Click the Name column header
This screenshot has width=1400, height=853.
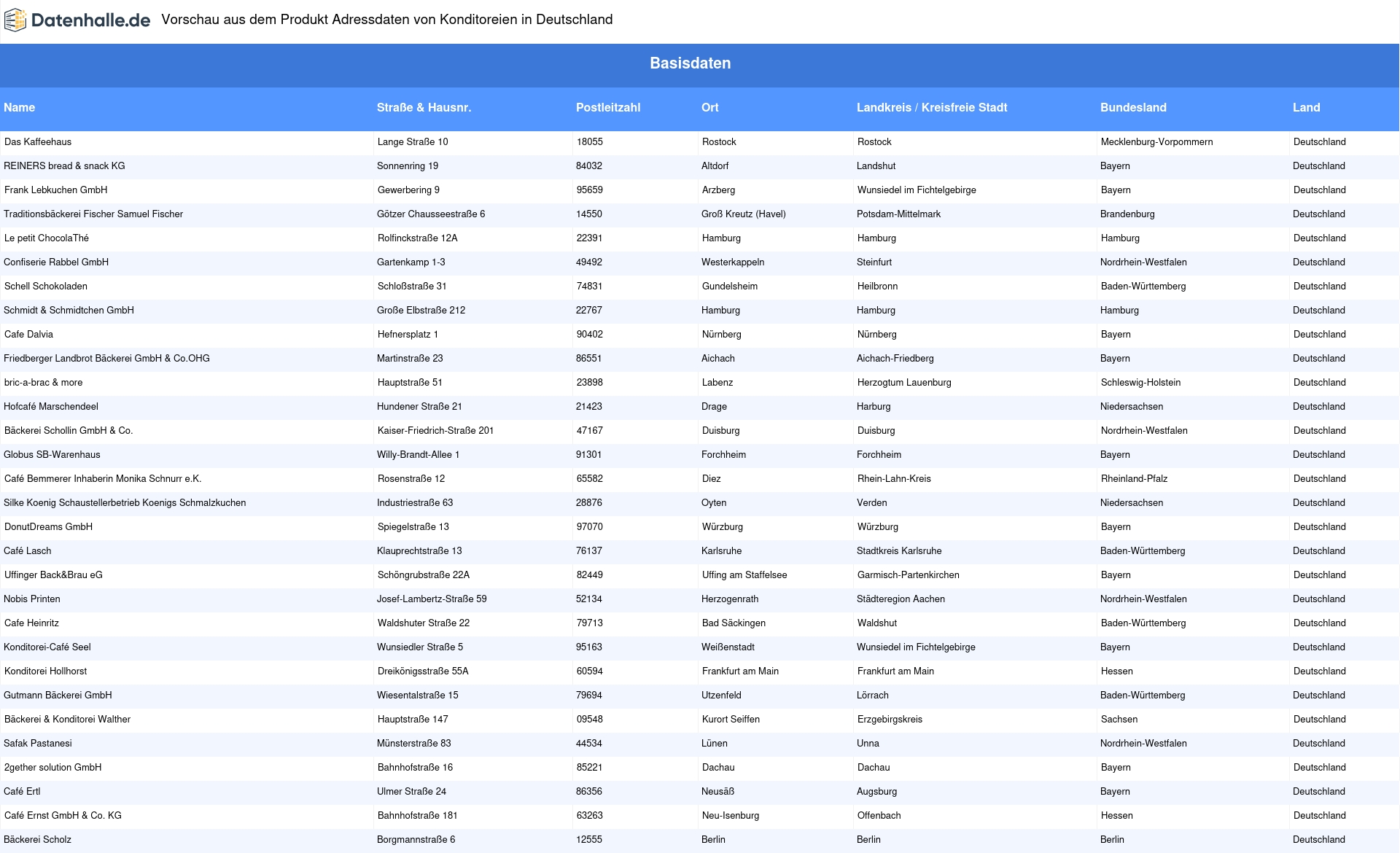point(19,107)
